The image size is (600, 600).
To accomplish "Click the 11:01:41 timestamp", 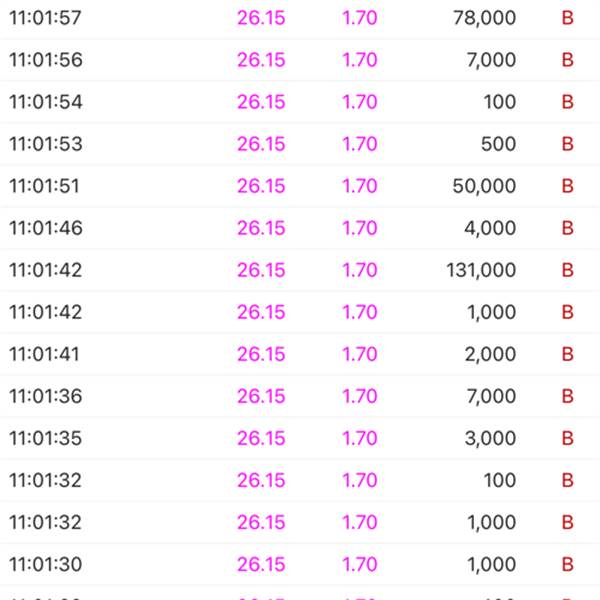I will [x=44, y=354].
